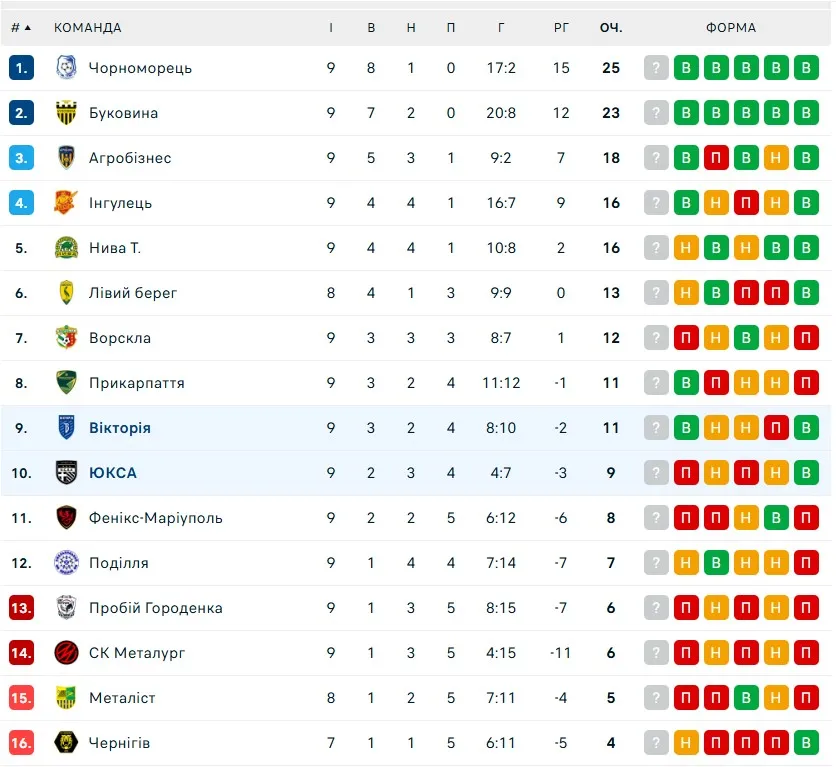Open the Вікторія team page link
836x767 pixels.
pos(119,428)
